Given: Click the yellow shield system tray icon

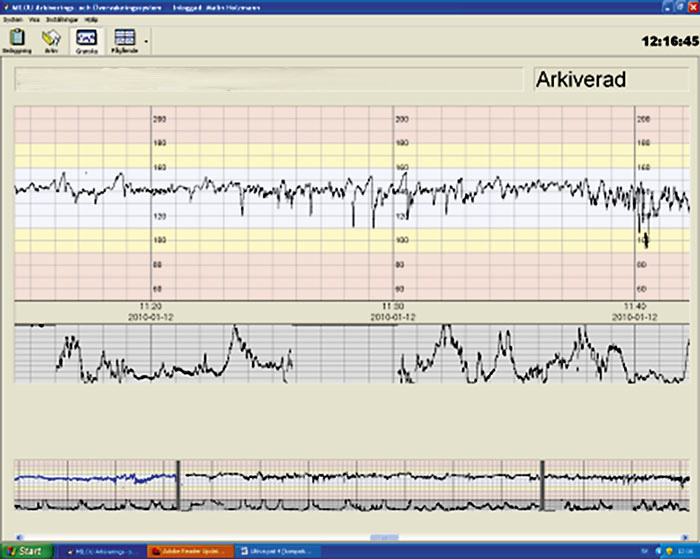Looking at the screenshot, I should (x=669, y=551).
